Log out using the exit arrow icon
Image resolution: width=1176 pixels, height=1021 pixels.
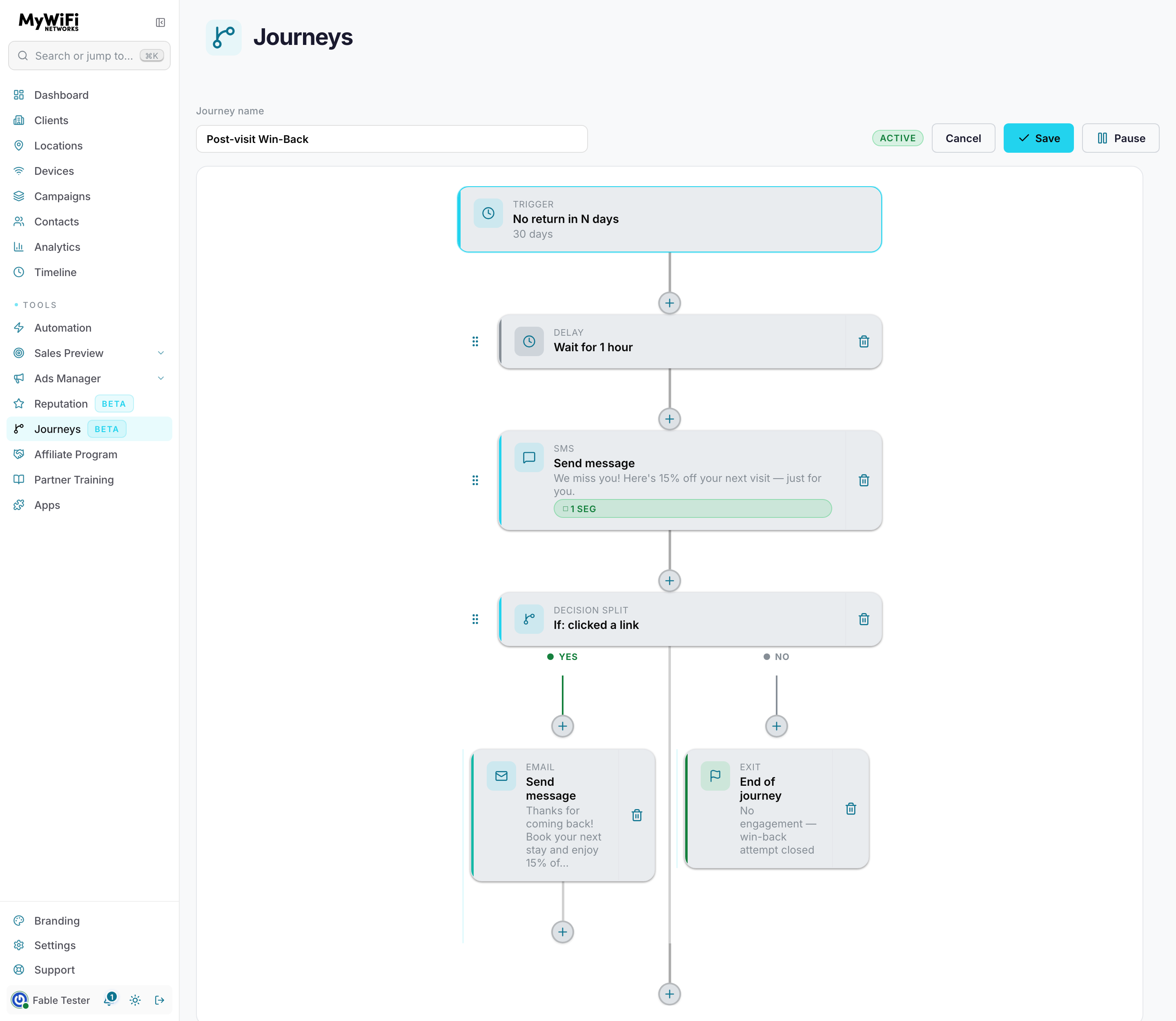point(160,1000)
